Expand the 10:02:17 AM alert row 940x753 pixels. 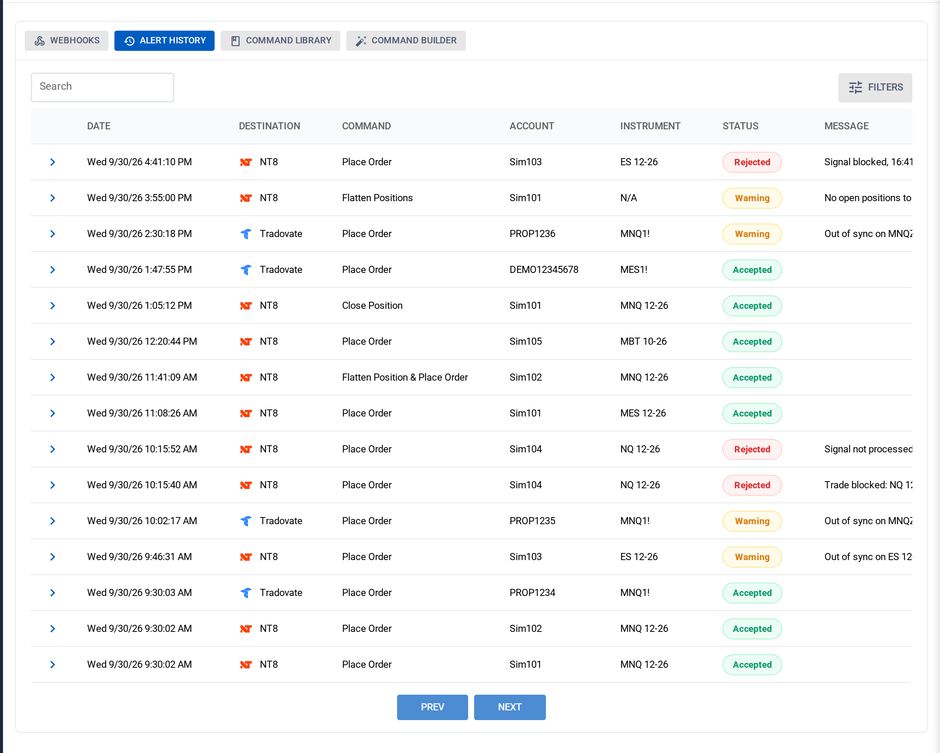[x=53, y=521]
